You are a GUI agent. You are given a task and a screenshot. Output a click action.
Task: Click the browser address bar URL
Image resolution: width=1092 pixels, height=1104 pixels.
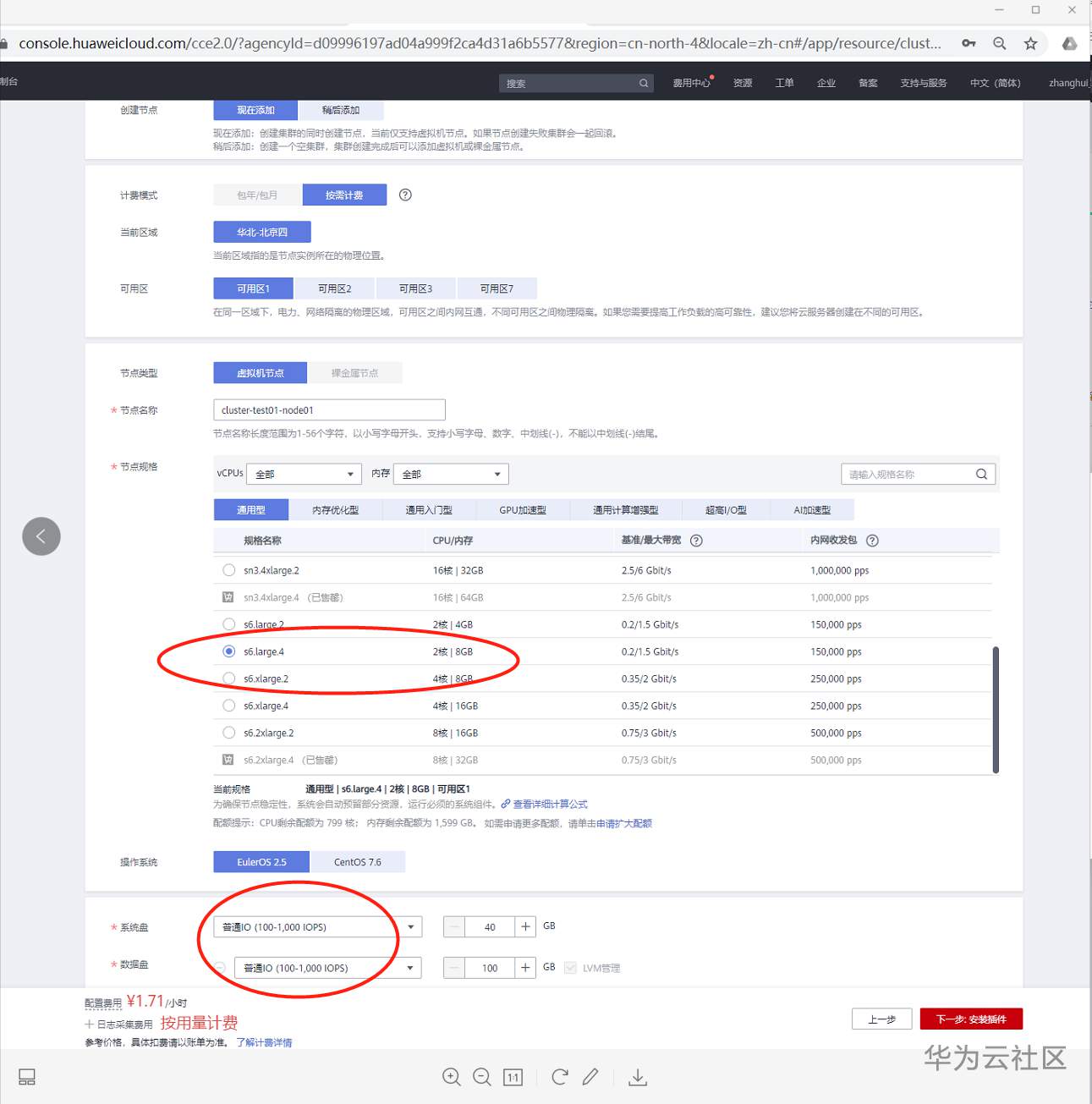click(x=480, y=43)
